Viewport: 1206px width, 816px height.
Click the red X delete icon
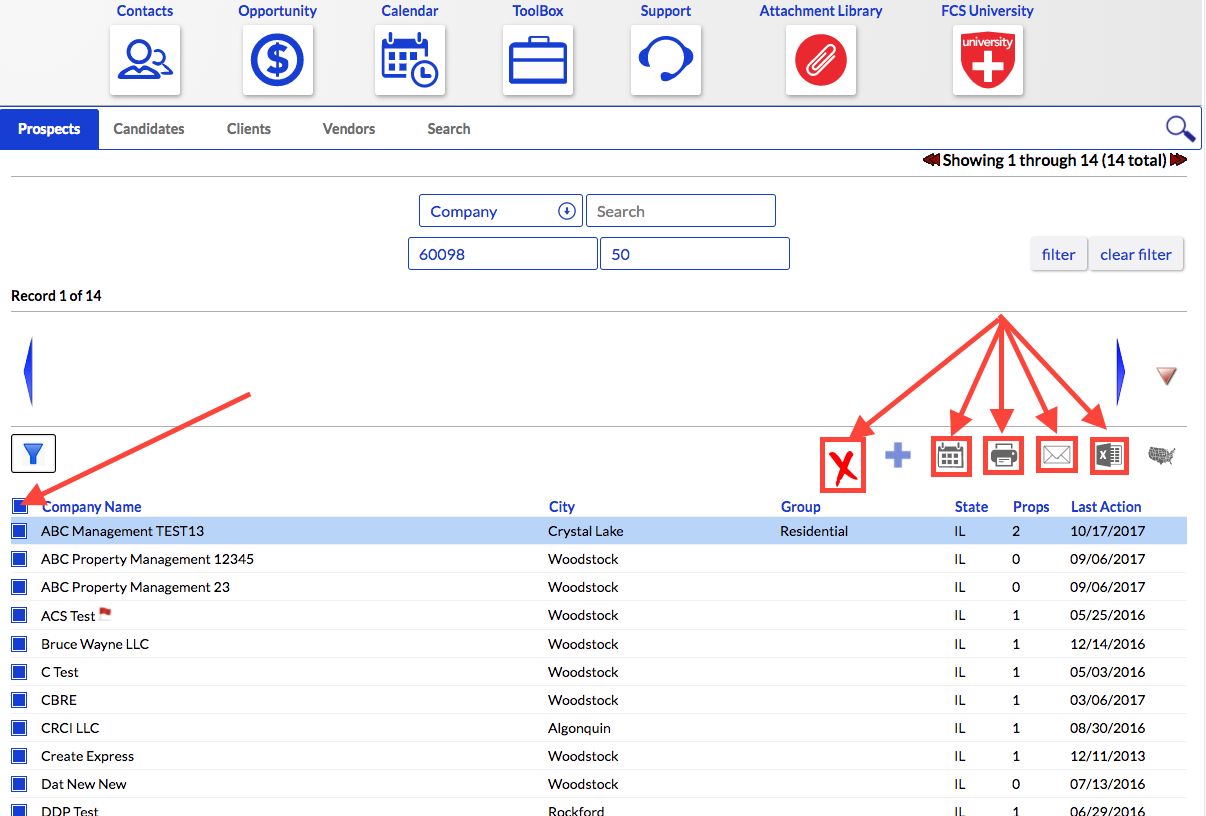pos(843,466)
